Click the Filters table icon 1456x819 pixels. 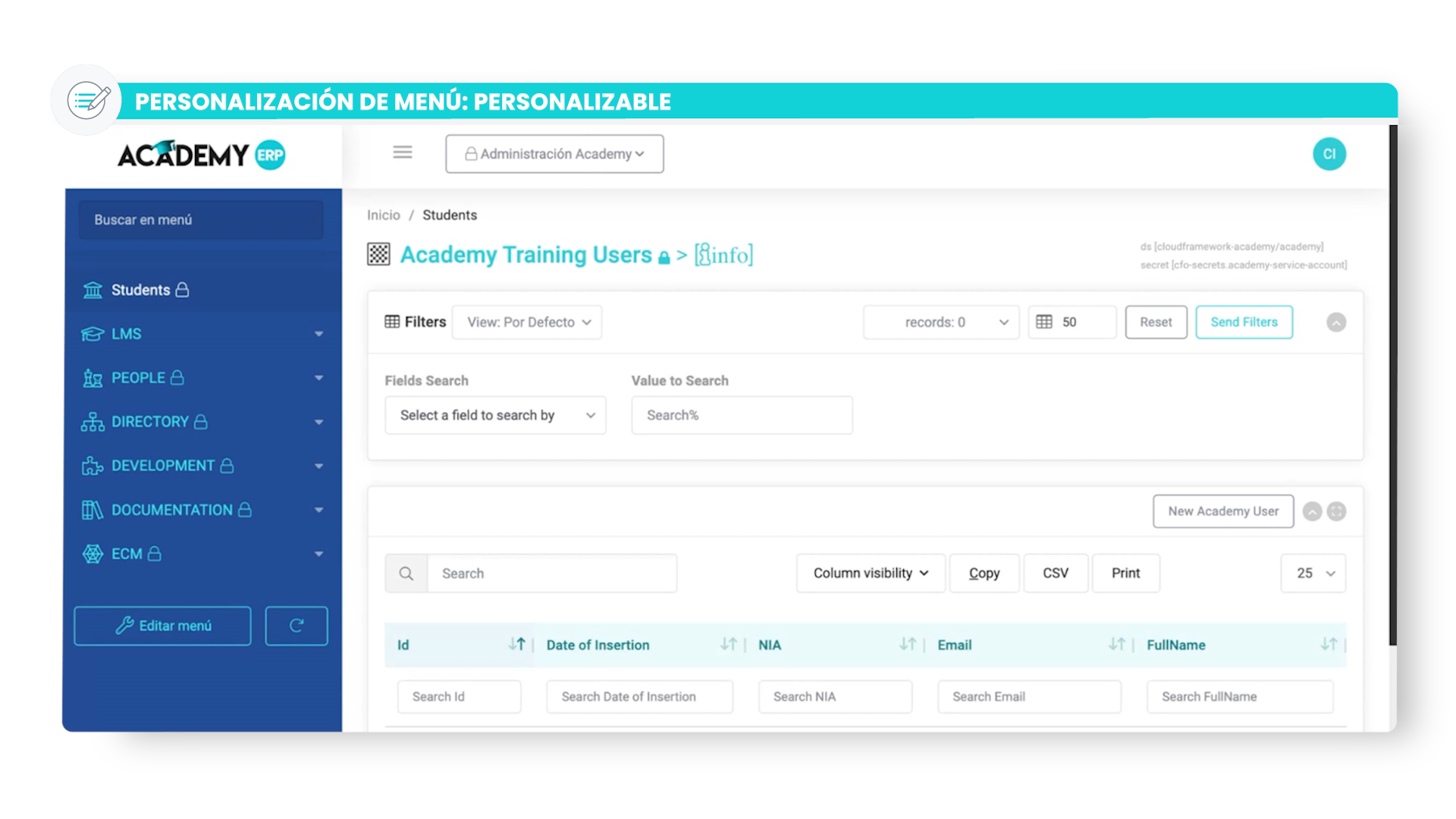[x=392, y=322]
